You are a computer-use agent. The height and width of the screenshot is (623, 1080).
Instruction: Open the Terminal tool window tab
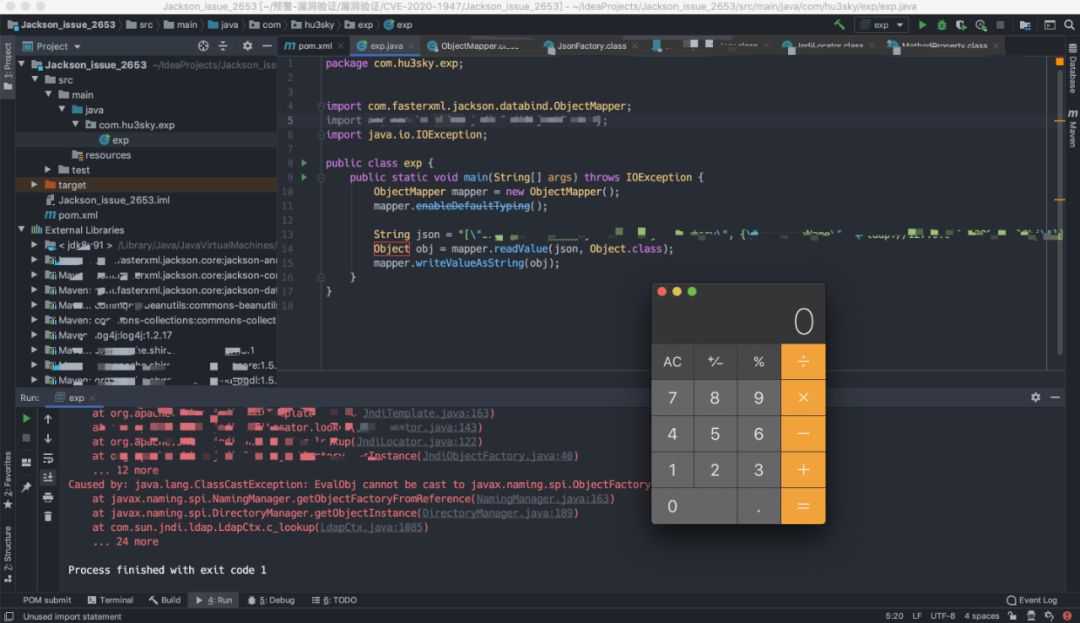click(x=110, y=600)
